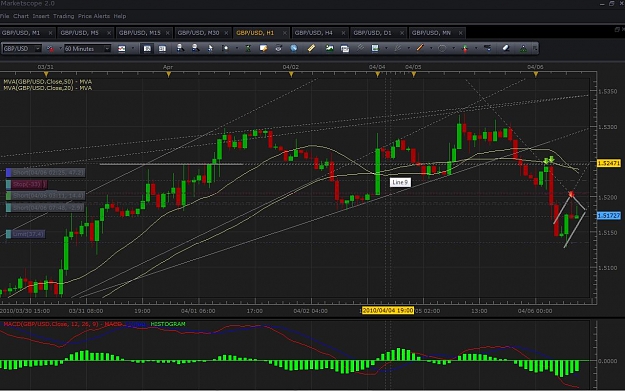This screenshot has height=391, width=625.
Task: Toggle the first chart layout mode button
Action: click(147, 49)
